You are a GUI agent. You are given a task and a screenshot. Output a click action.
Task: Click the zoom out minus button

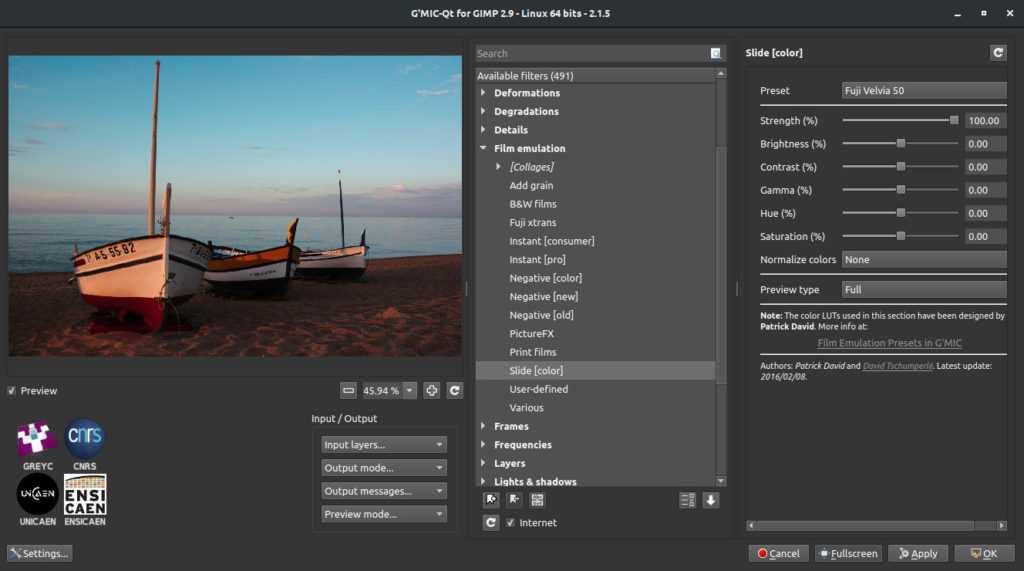(x=348, y=390)
